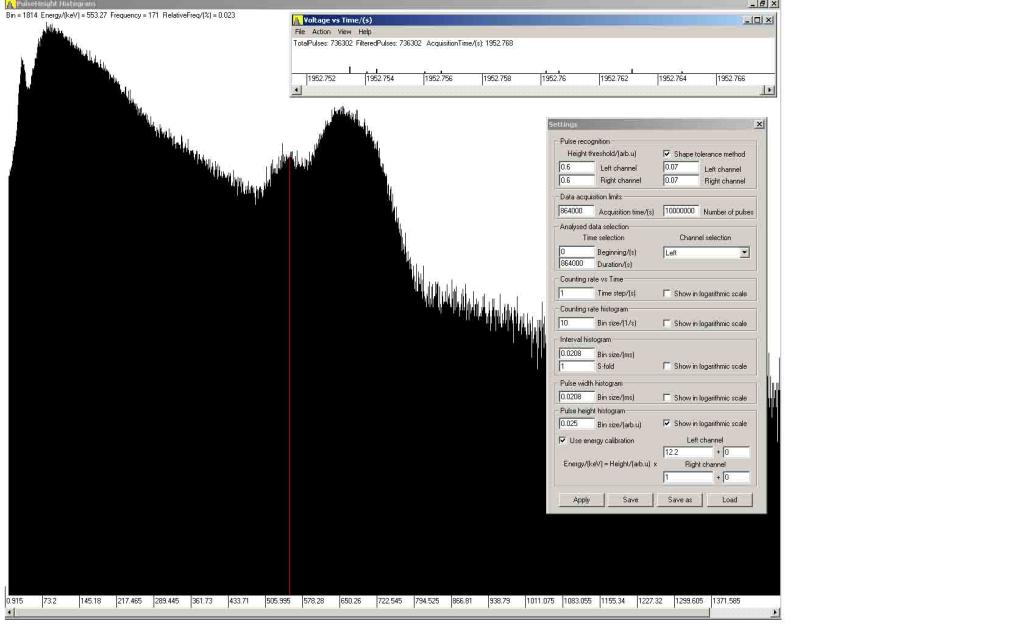Click the Acquisition time input field
This screenshot has width=1024, height=640.
point(577,212)
